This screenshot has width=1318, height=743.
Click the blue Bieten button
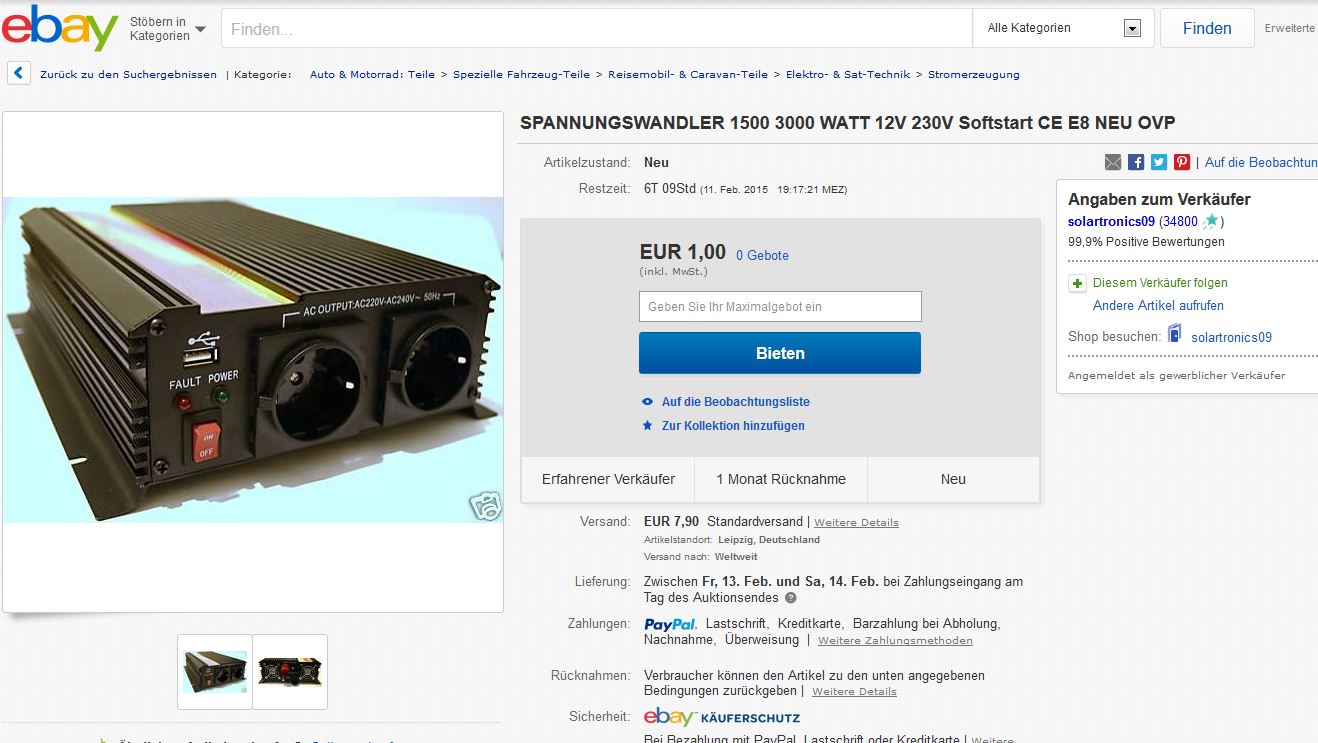(x=780, y=353)
